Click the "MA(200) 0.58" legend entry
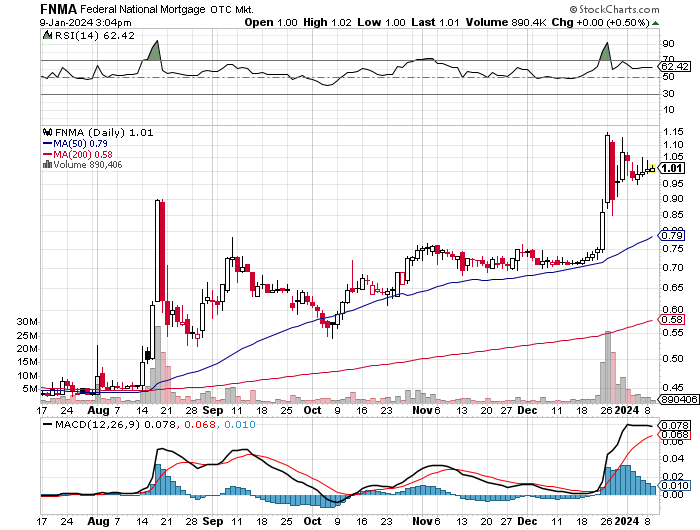Screen dimensions: 700x530 (x=83, y=154)
